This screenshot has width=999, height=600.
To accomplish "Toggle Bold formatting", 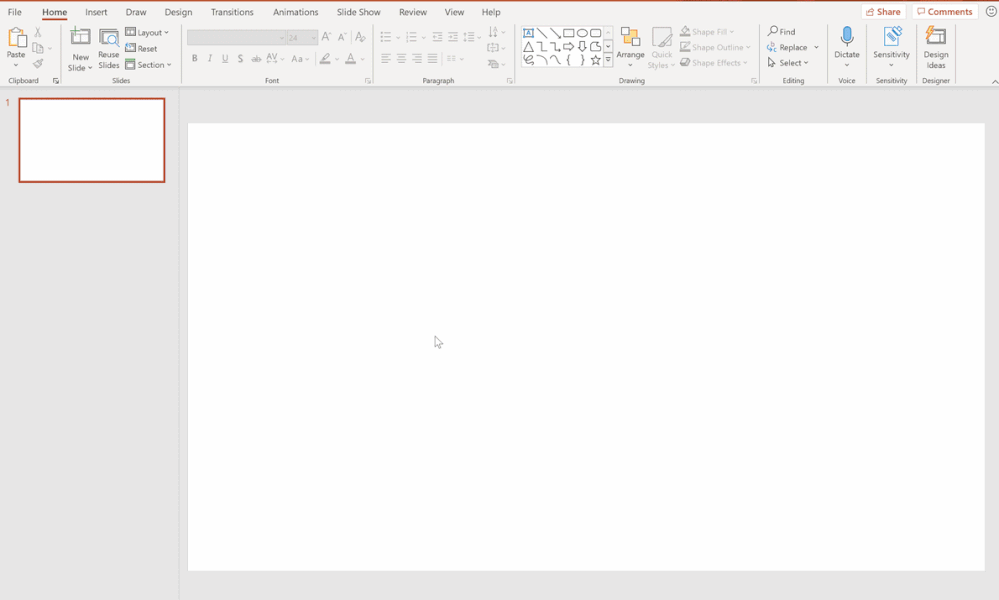I will pos(194,59).
